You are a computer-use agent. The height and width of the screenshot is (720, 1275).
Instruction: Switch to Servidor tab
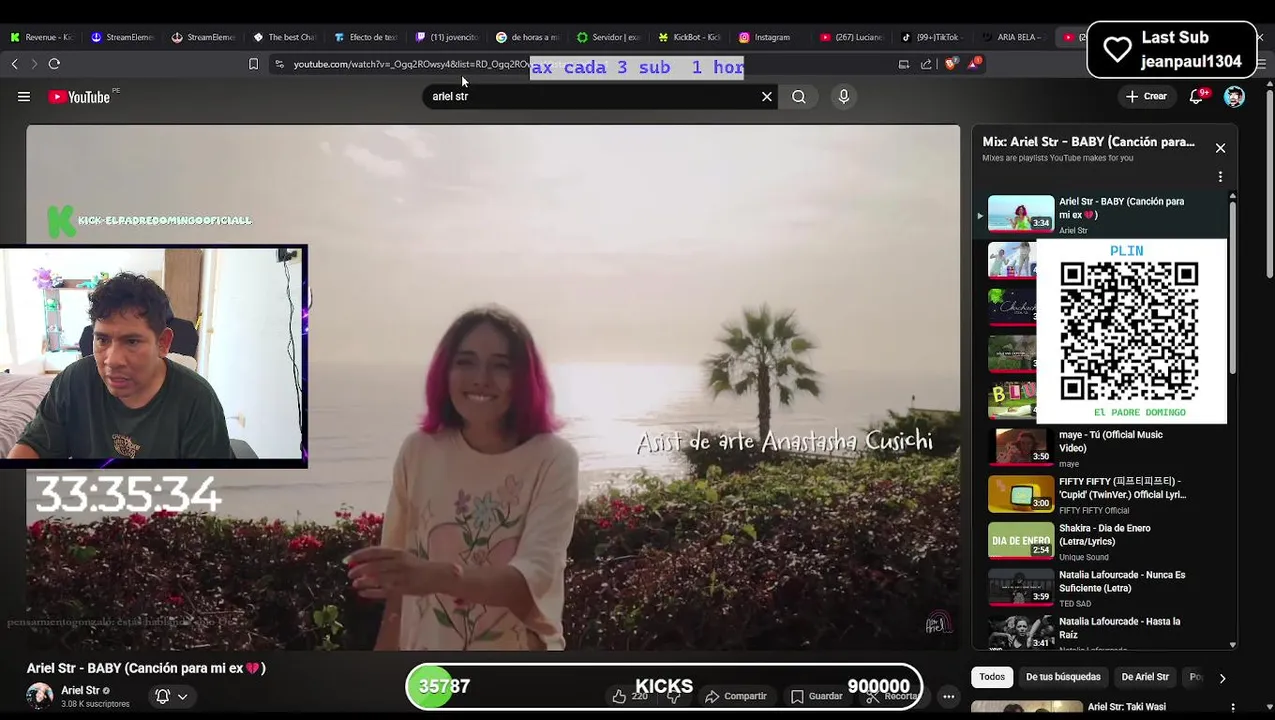(x=609, y=37)
